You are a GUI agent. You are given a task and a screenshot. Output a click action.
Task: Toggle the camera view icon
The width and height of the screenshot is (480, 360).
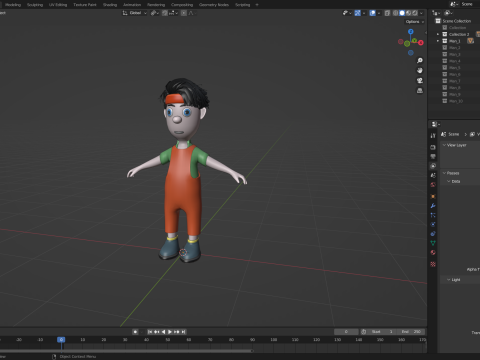click(420, 81)
